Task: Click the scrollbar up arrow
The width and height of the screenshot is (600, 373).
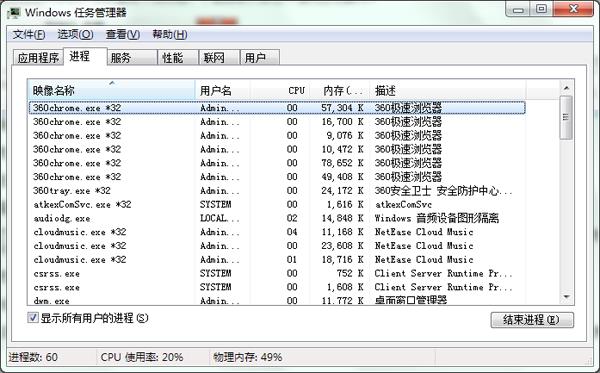Action: (x=566, y=88)
